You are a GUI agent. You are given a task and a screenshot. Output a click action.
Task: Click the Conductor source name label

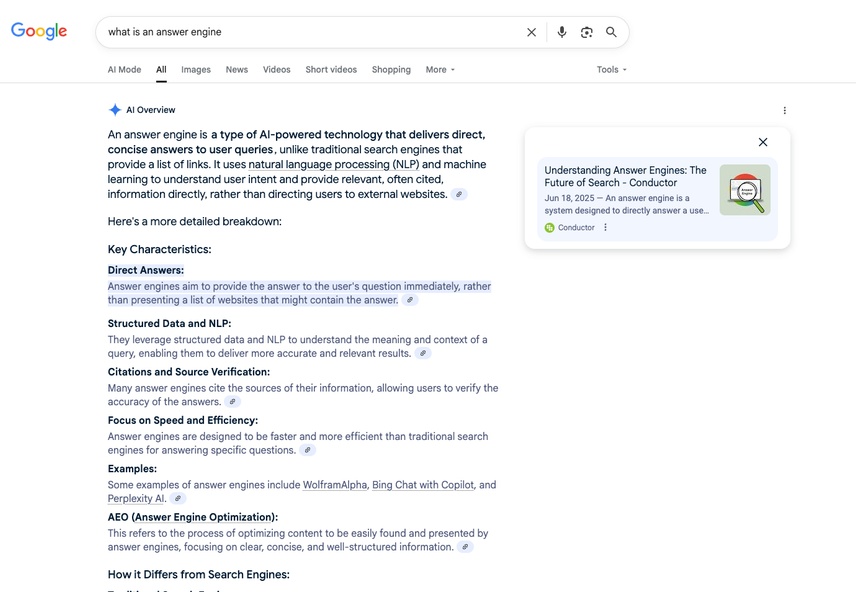tap(576, 227)
